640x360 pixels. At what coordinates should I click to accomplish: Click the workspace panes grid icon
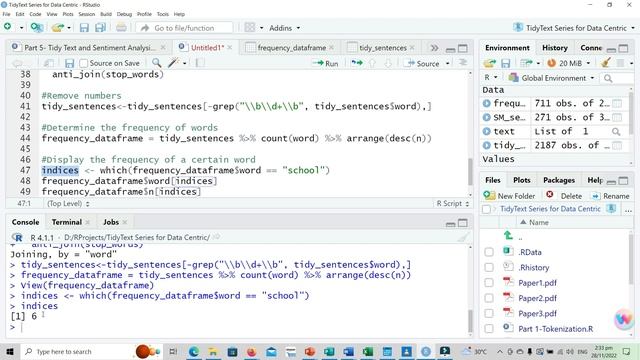tap(249, 28)
